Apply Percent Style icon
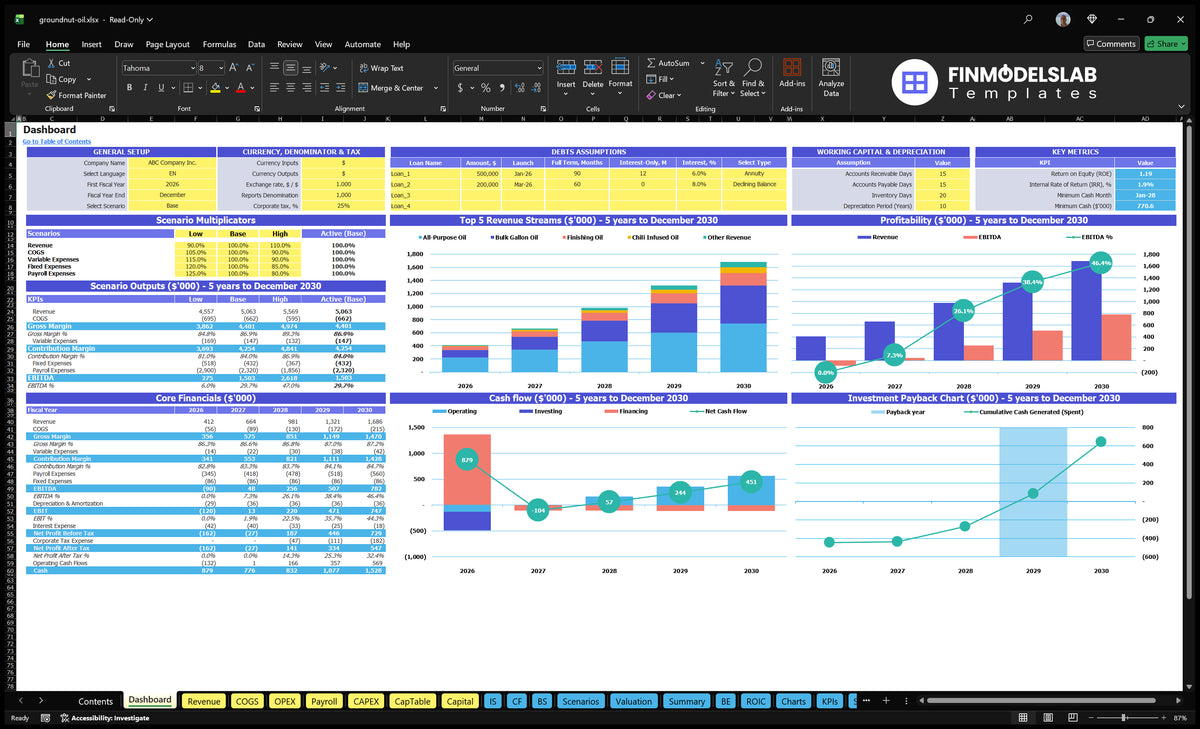This screenshot has width=1200, height=729. coord(486,88)
